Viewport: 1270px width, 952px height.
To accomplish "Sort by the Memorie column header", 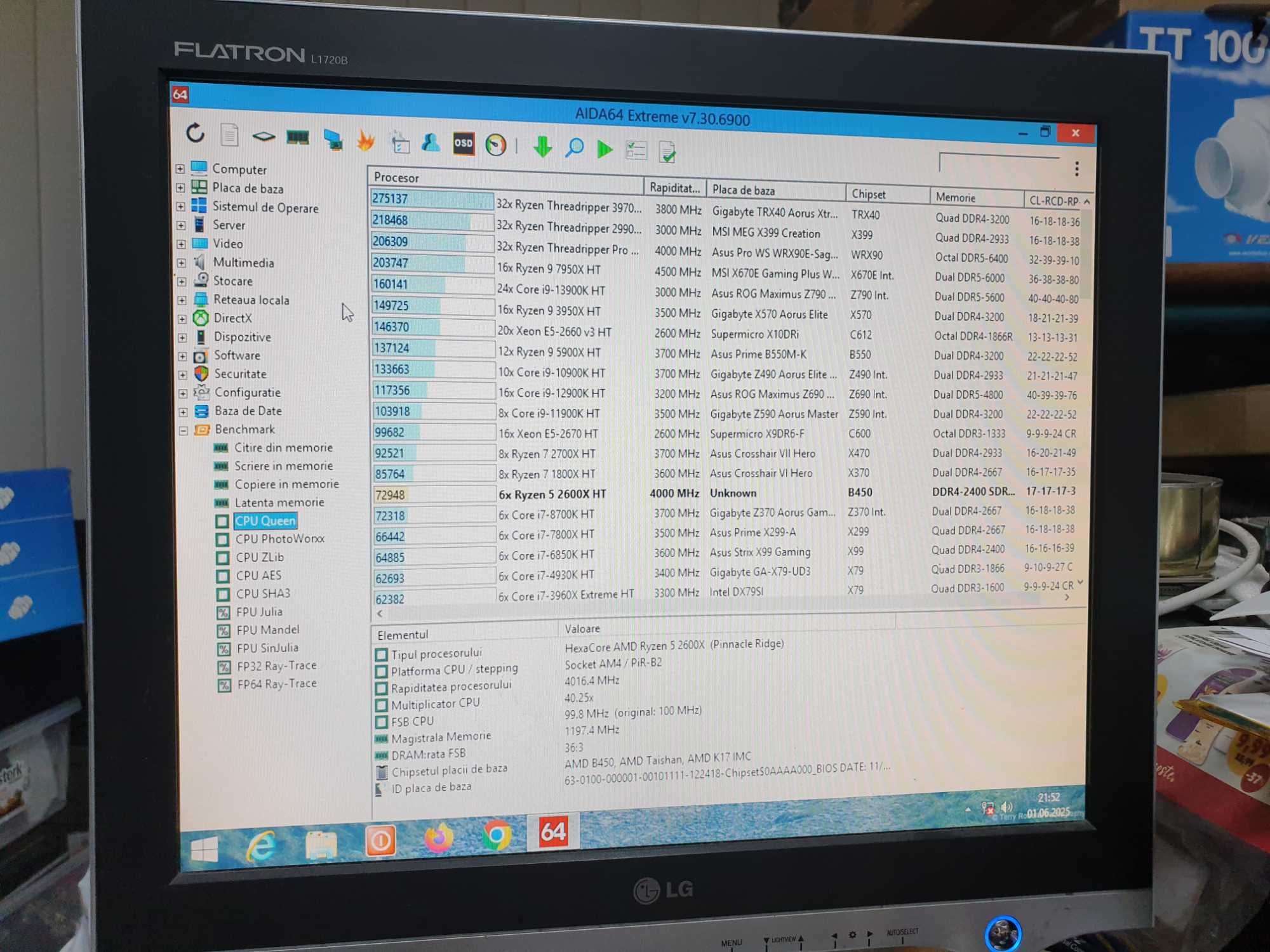I will (977, 197).
